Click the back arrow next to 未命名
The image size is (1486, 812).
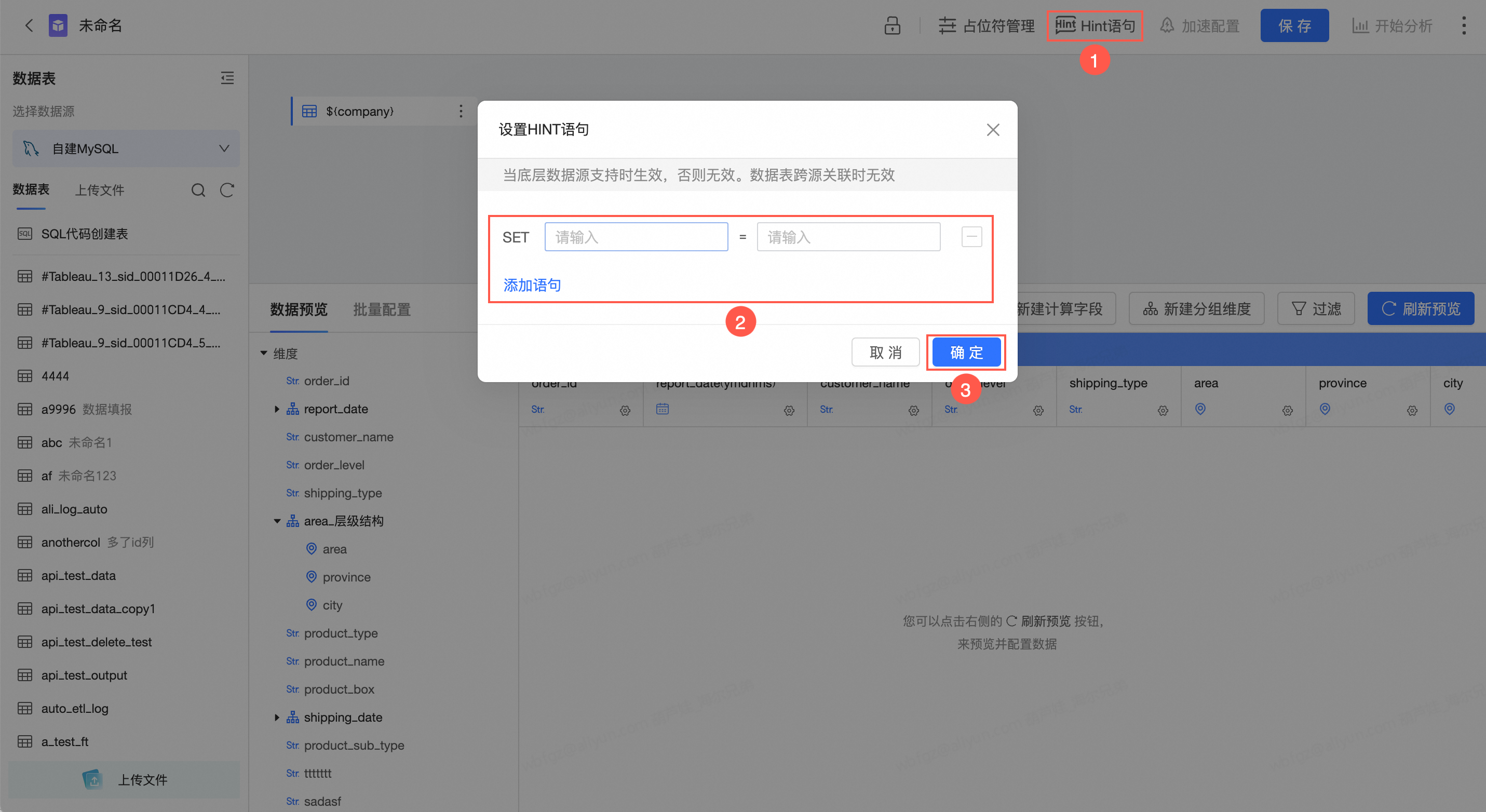[x=29, y=26]
